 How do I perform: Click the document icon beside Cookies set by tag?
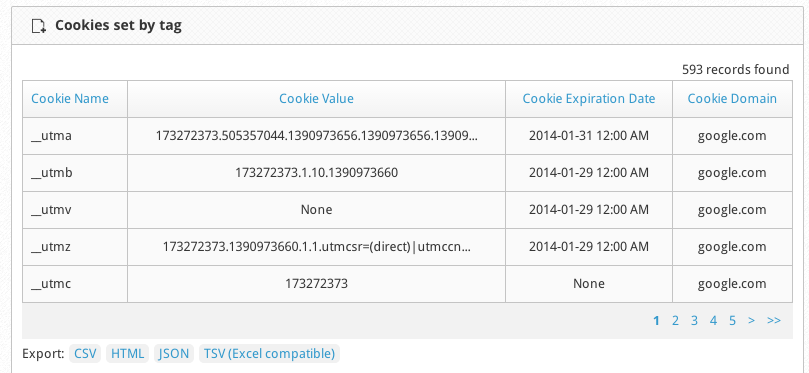[39, 26]
